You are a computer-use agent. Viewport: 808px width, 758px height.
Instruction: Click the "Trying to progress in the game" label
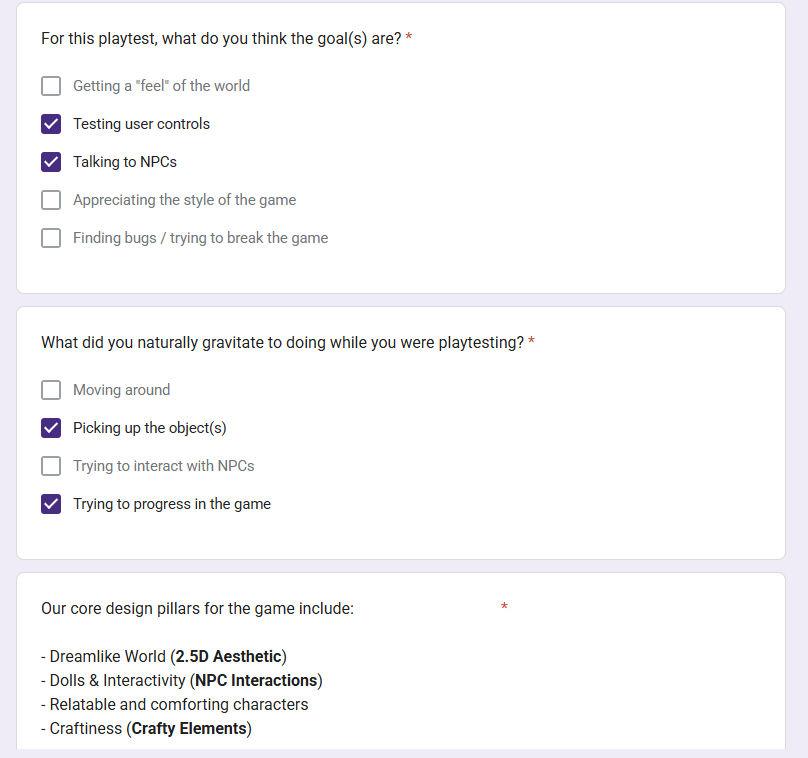tap(172, 504)
